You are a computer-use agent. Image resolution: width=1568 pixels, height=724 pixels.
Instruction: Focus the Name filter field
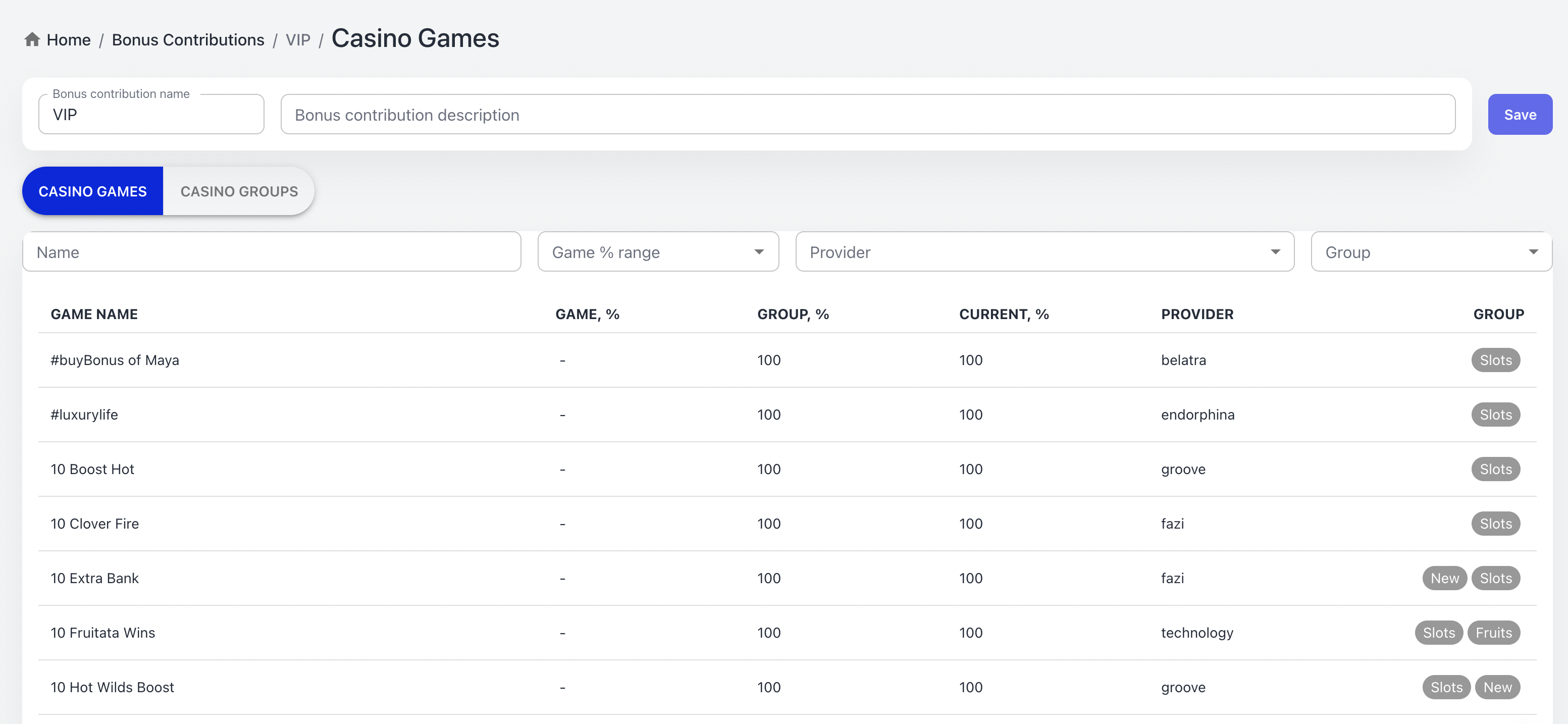click(x=272, y=252)
